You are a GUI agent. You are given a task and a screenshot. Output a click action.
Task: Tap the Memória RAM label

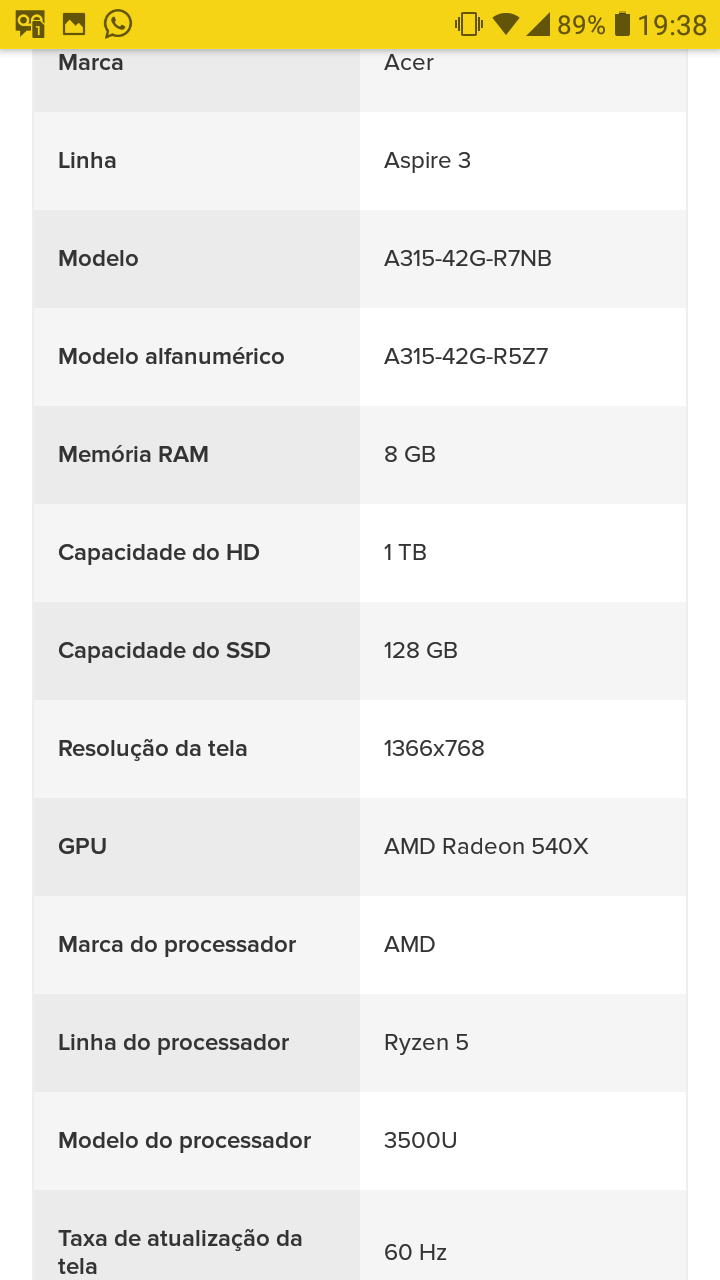pyautogui.click(x=133, y=455)
